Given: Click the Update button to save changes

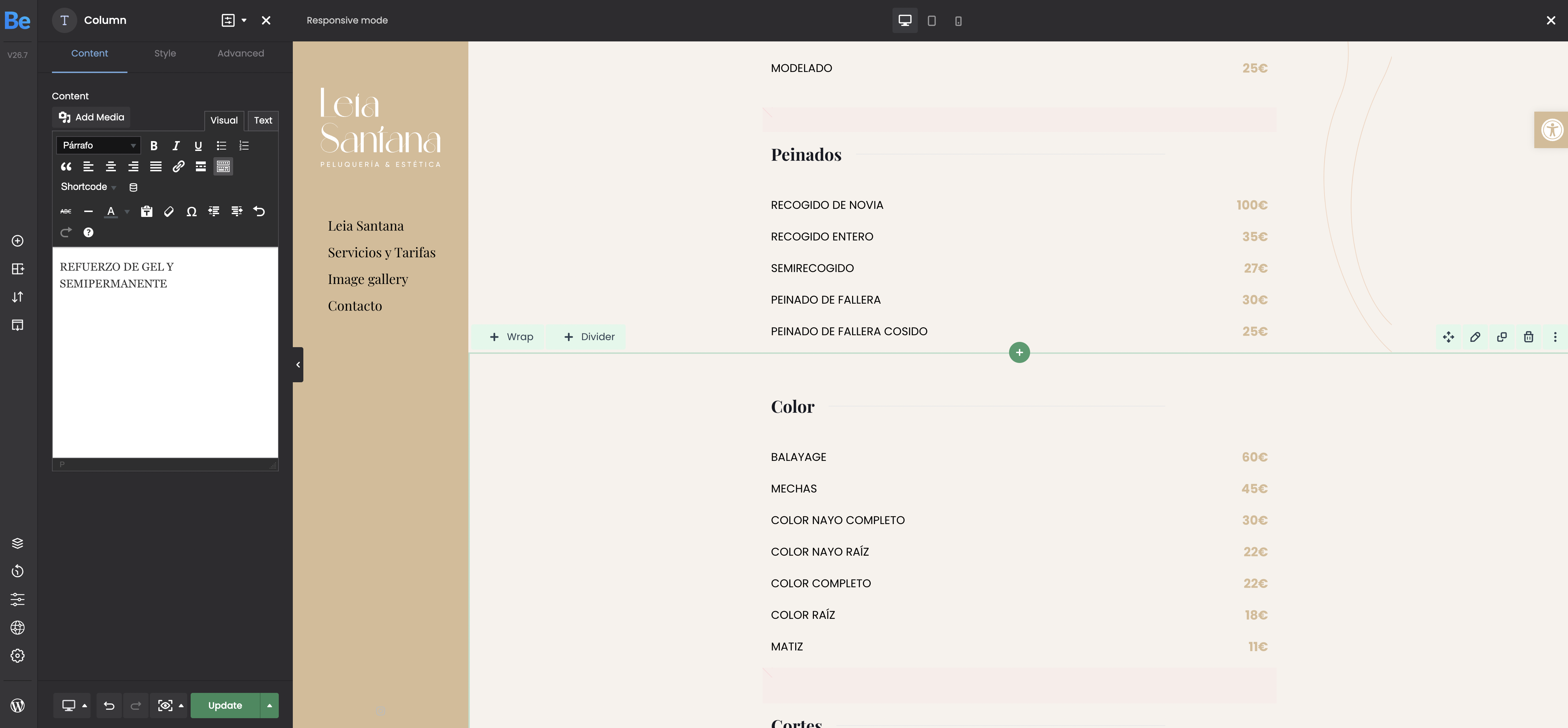Looking at the screenshot, I should click(224, 705).
